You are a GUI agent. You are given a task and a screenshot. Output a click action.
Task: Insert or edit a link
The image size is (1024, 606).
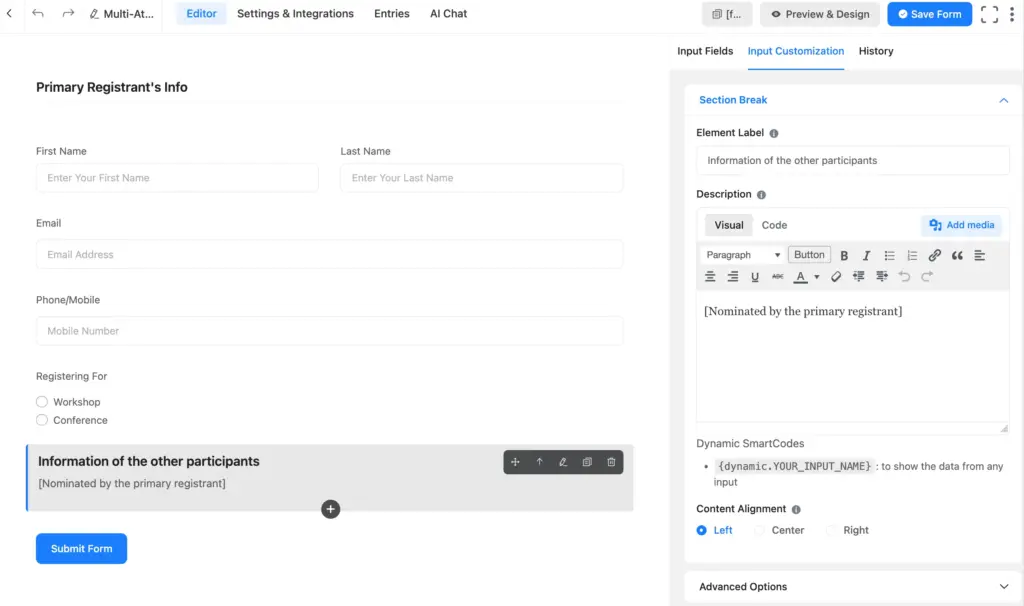tap(935, 255)
